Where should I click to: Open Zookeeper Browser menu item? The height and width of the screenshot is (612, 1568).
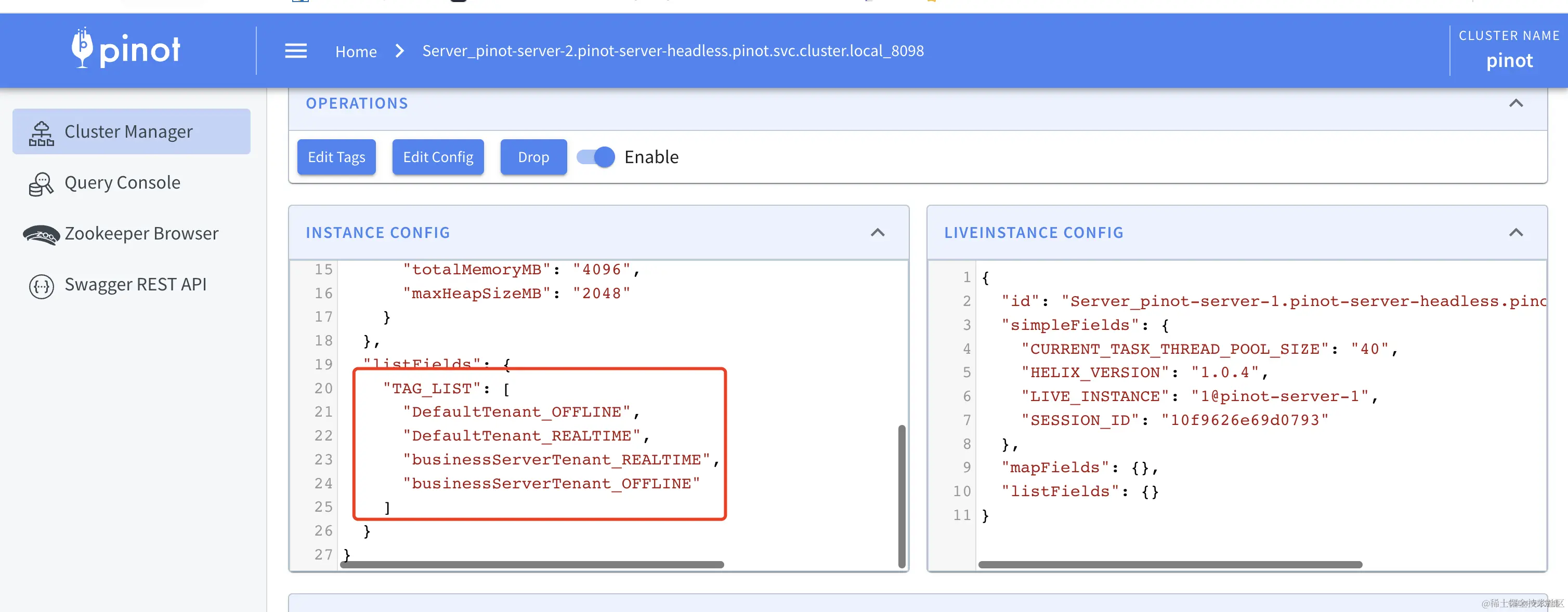click(141, 234)
